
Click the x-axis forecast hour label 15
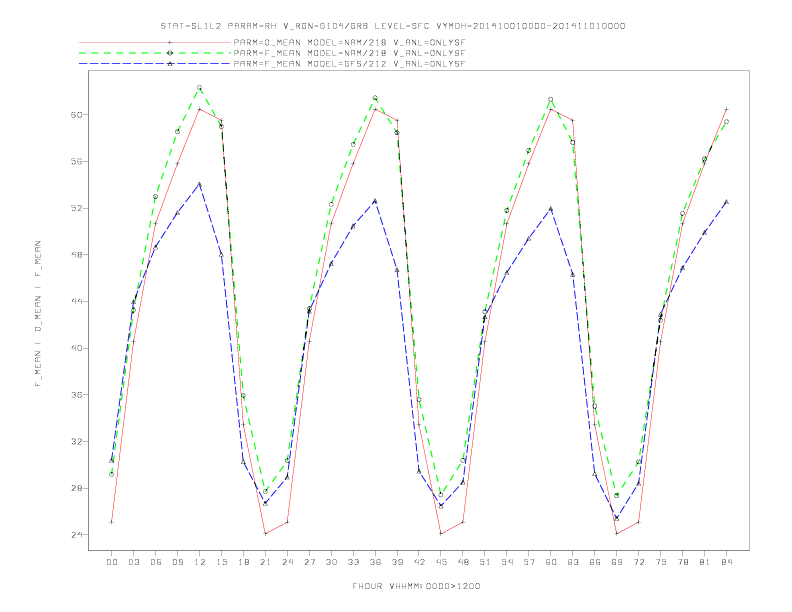(221, 562)
